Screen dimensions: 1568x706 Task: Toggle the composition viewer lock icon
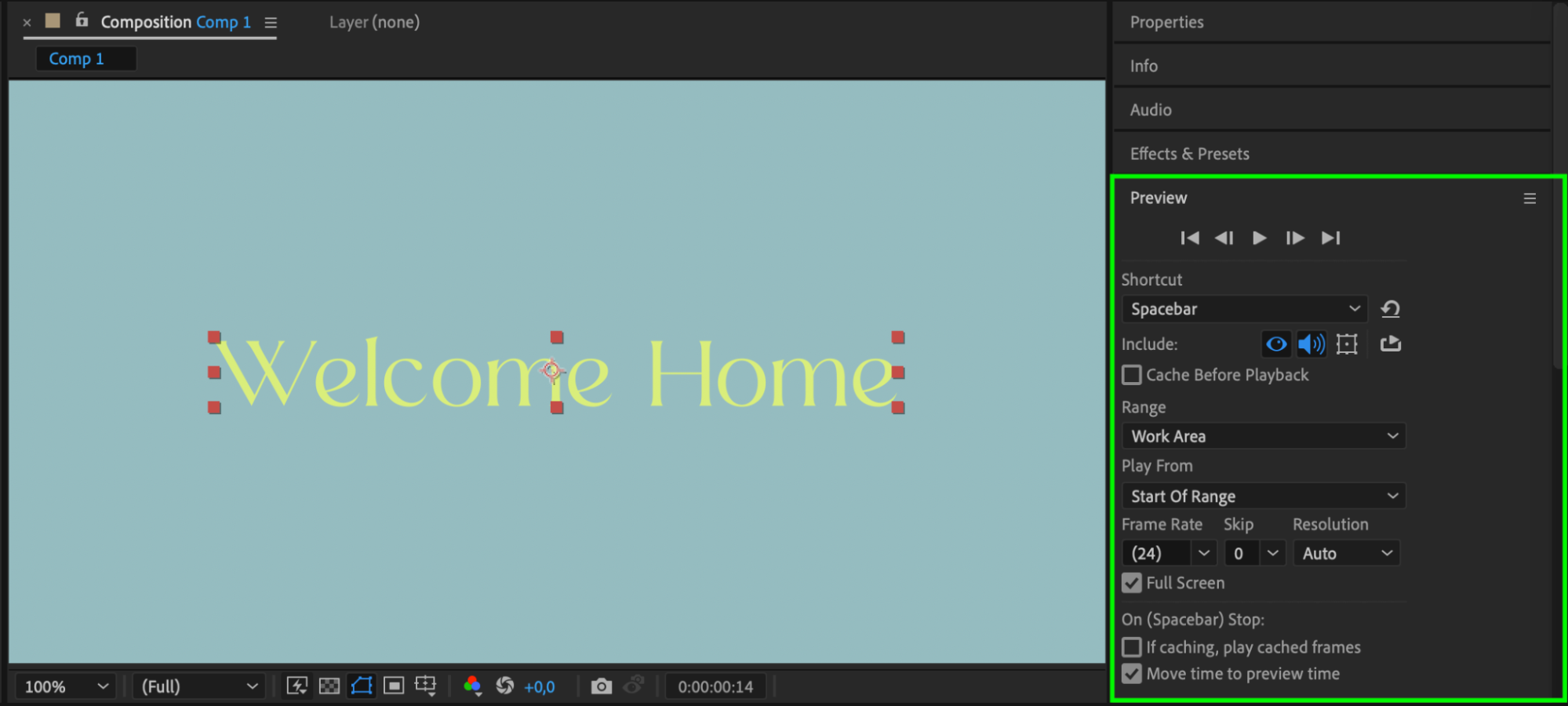[x=82, y=20]
